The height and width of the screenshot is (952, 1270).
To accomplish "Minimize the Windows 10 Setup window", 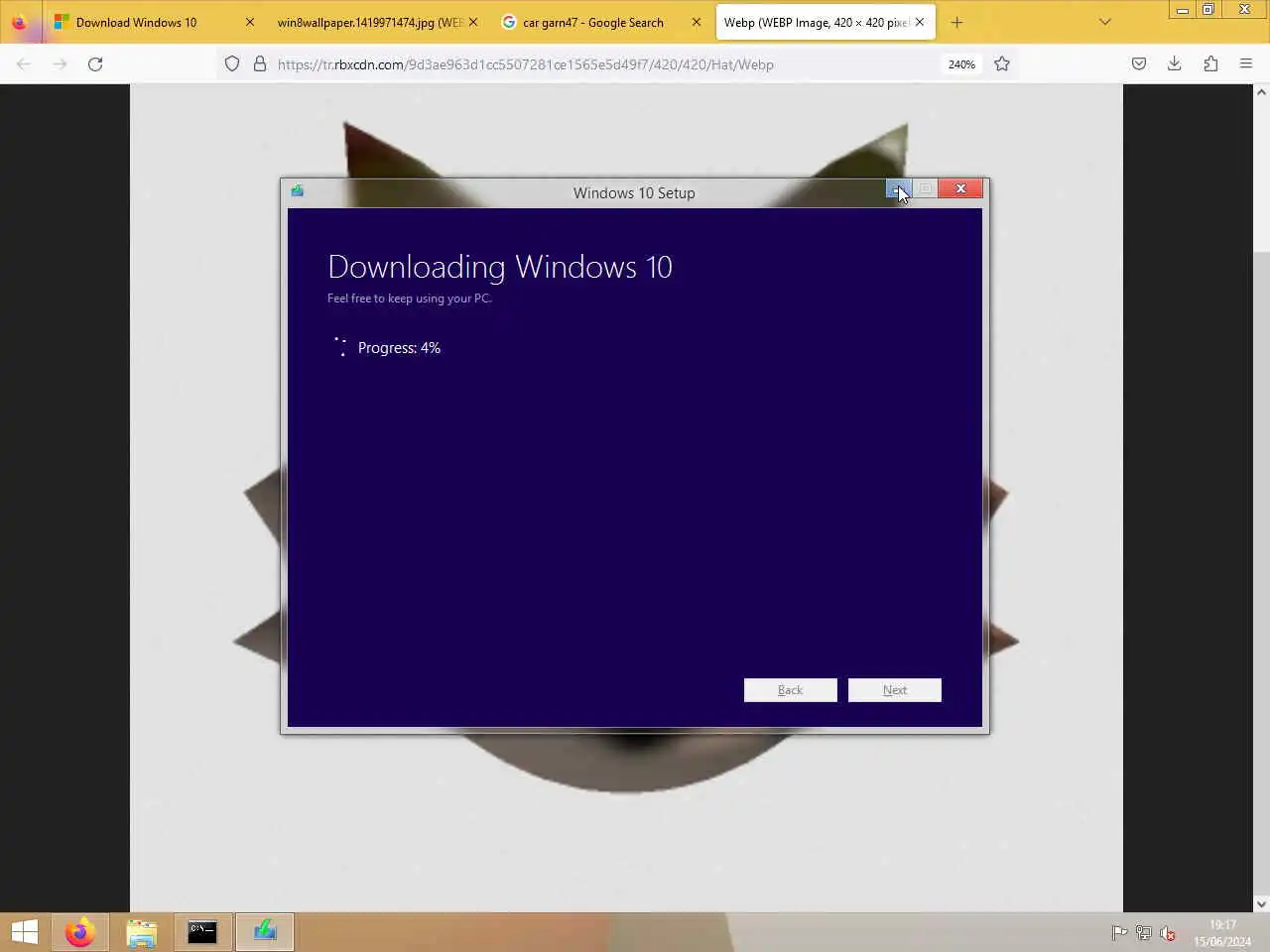I will tap(898, 188).
